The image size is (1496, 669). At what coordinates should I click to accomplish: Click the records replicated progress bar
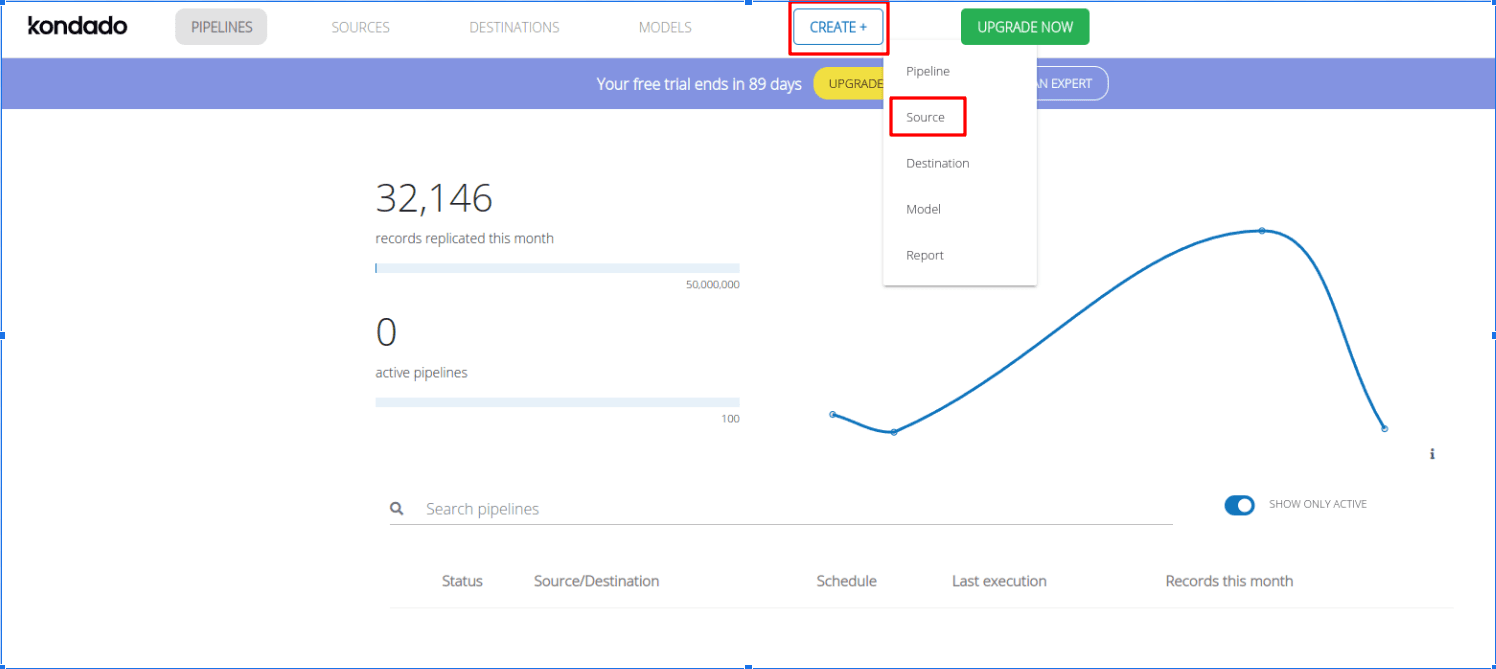coord(557,268)
